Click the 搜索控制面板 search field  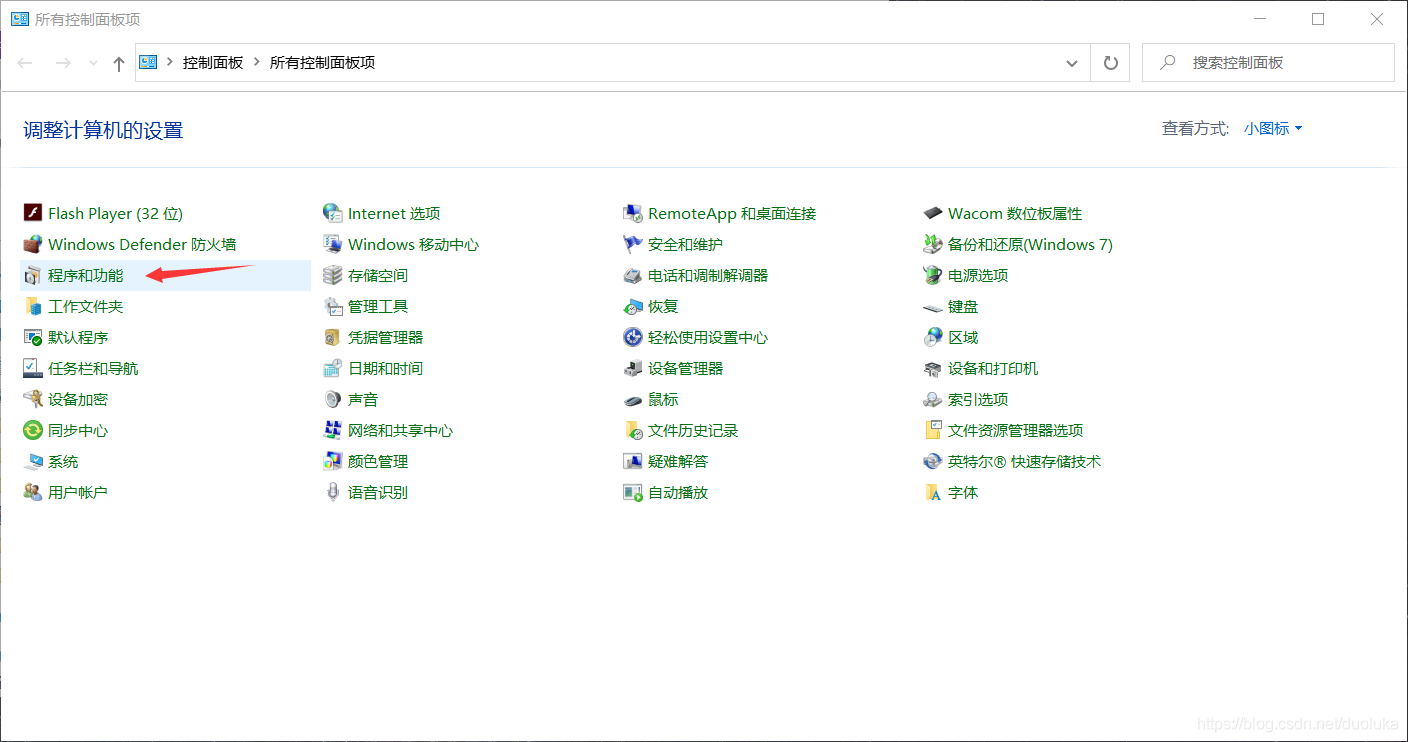(x=1268, y=62)
